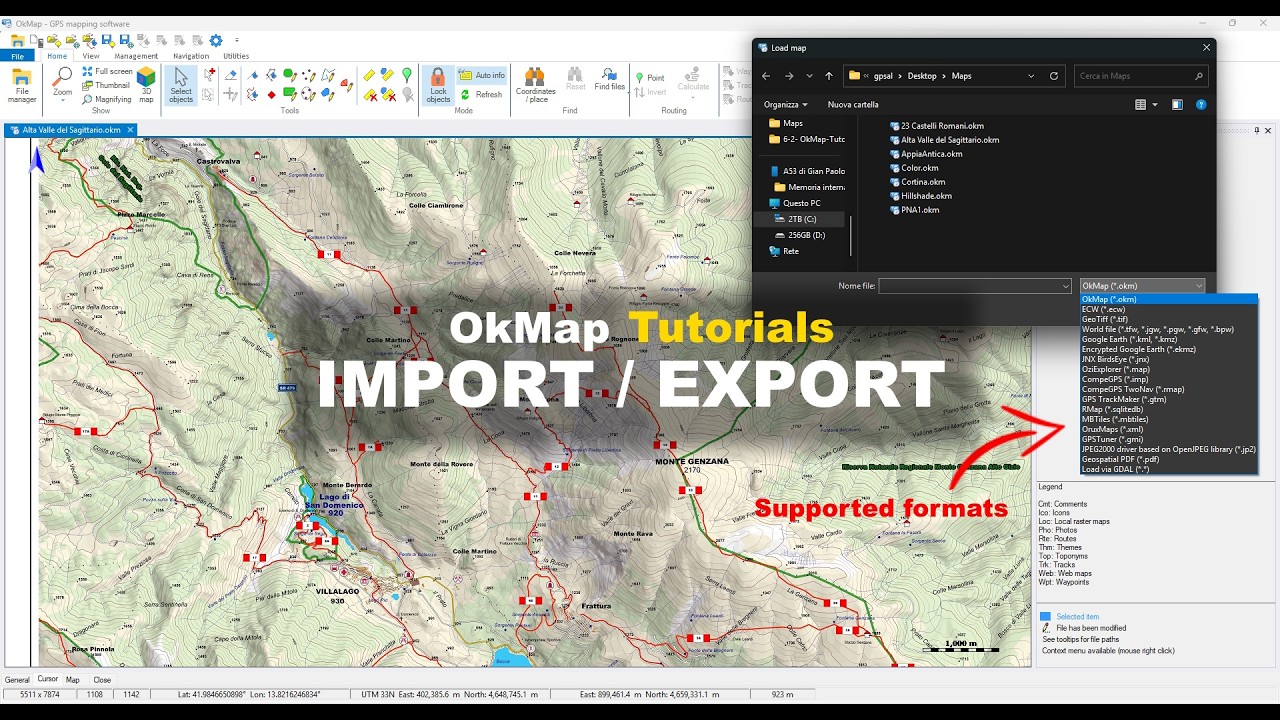Choose GeoTiff (*.tif) format option
Screen dimensions: 1280x720
(x=1169, y=319)
